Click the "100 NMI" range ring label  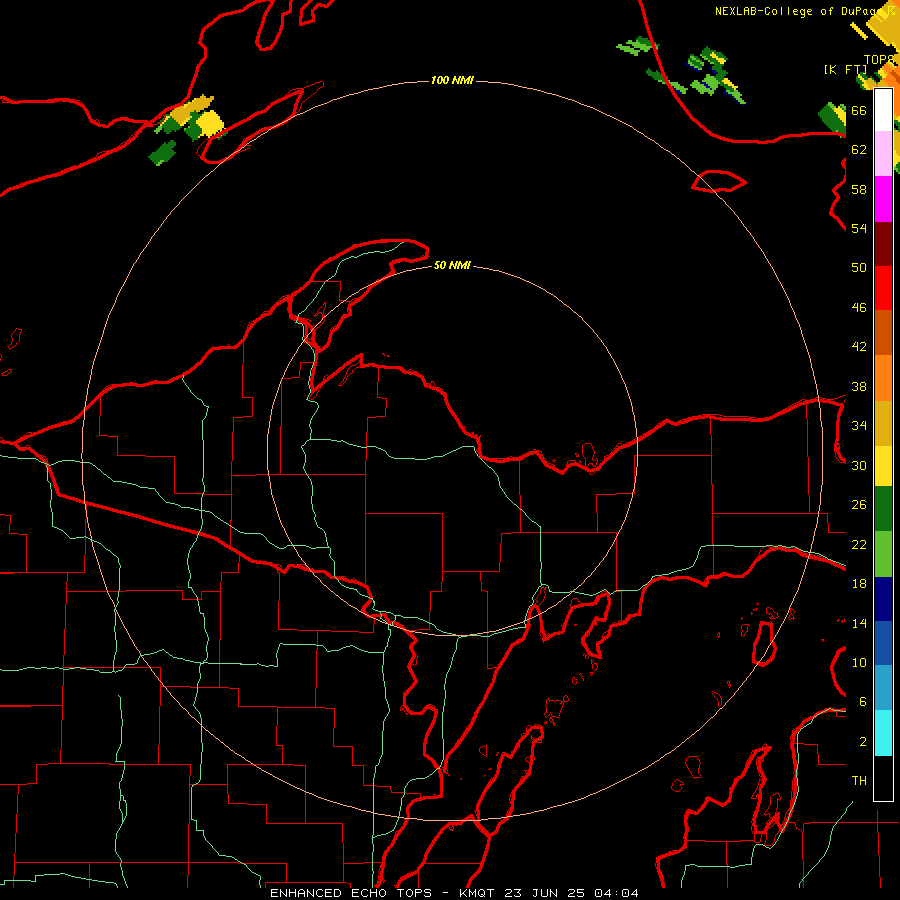coord(452,80)
